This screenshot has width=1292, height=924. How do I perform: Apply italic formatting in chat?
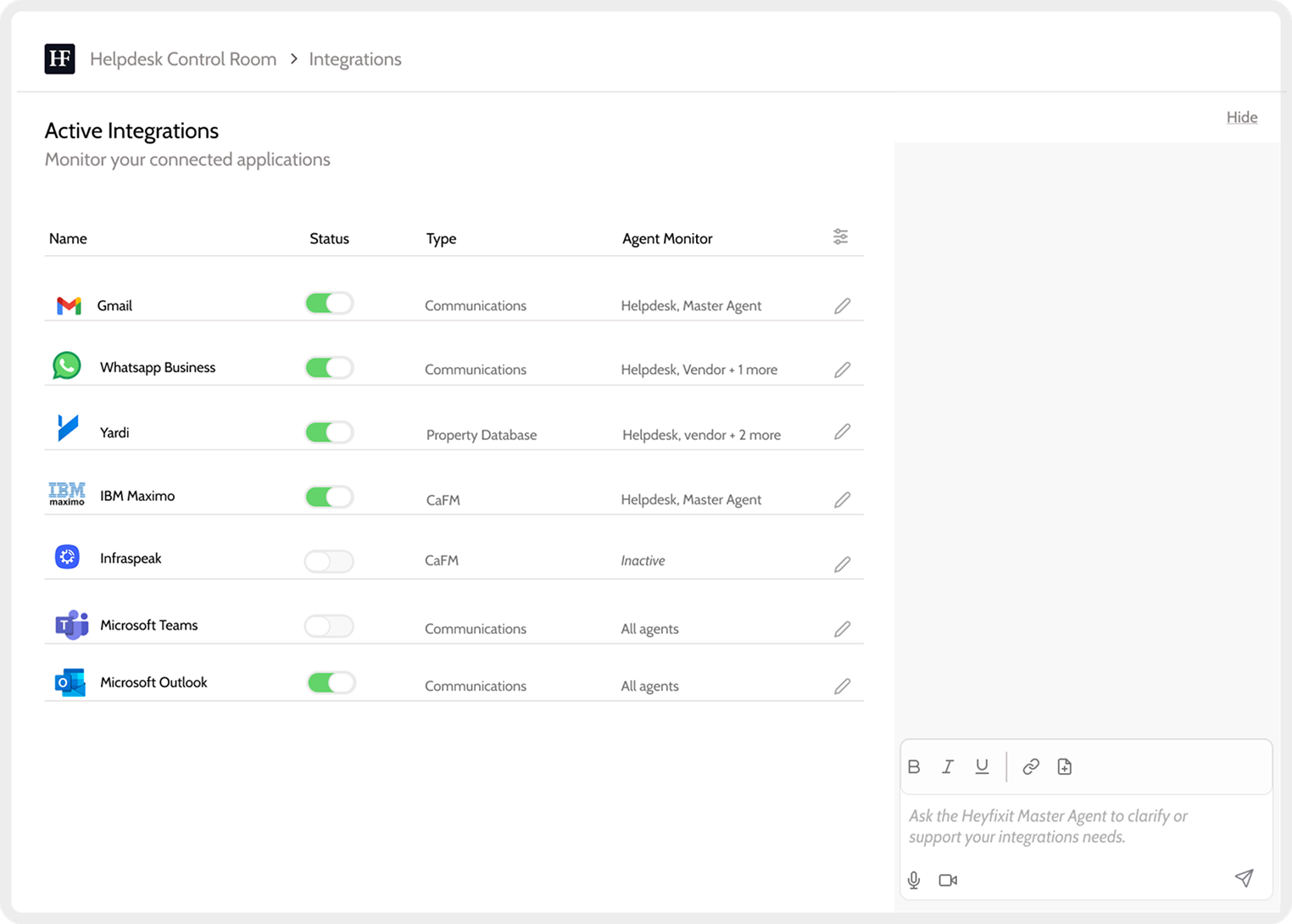point(948,766)
